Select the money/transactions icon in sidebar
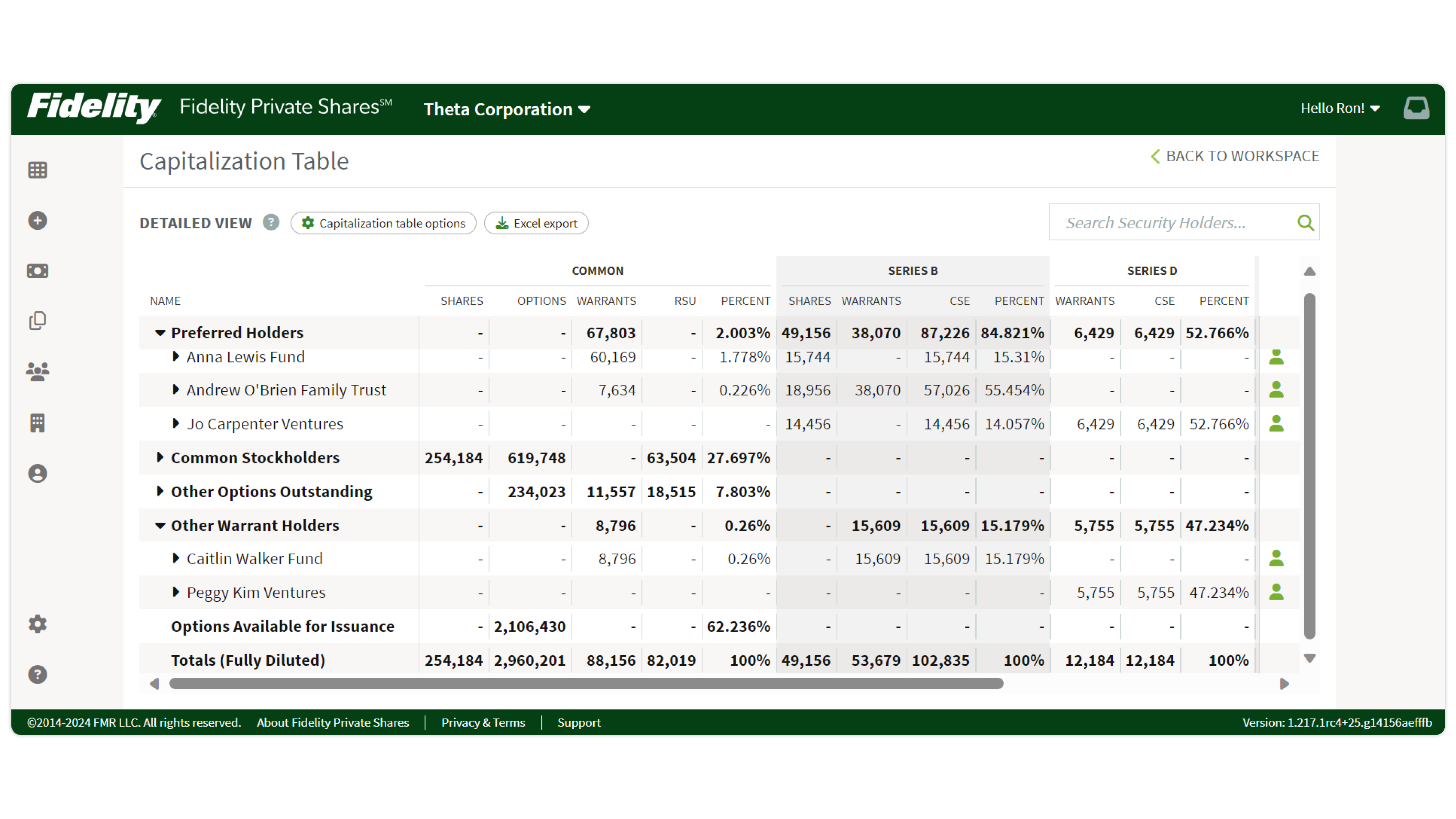1456x819 pixels. [x=37, y=271]
